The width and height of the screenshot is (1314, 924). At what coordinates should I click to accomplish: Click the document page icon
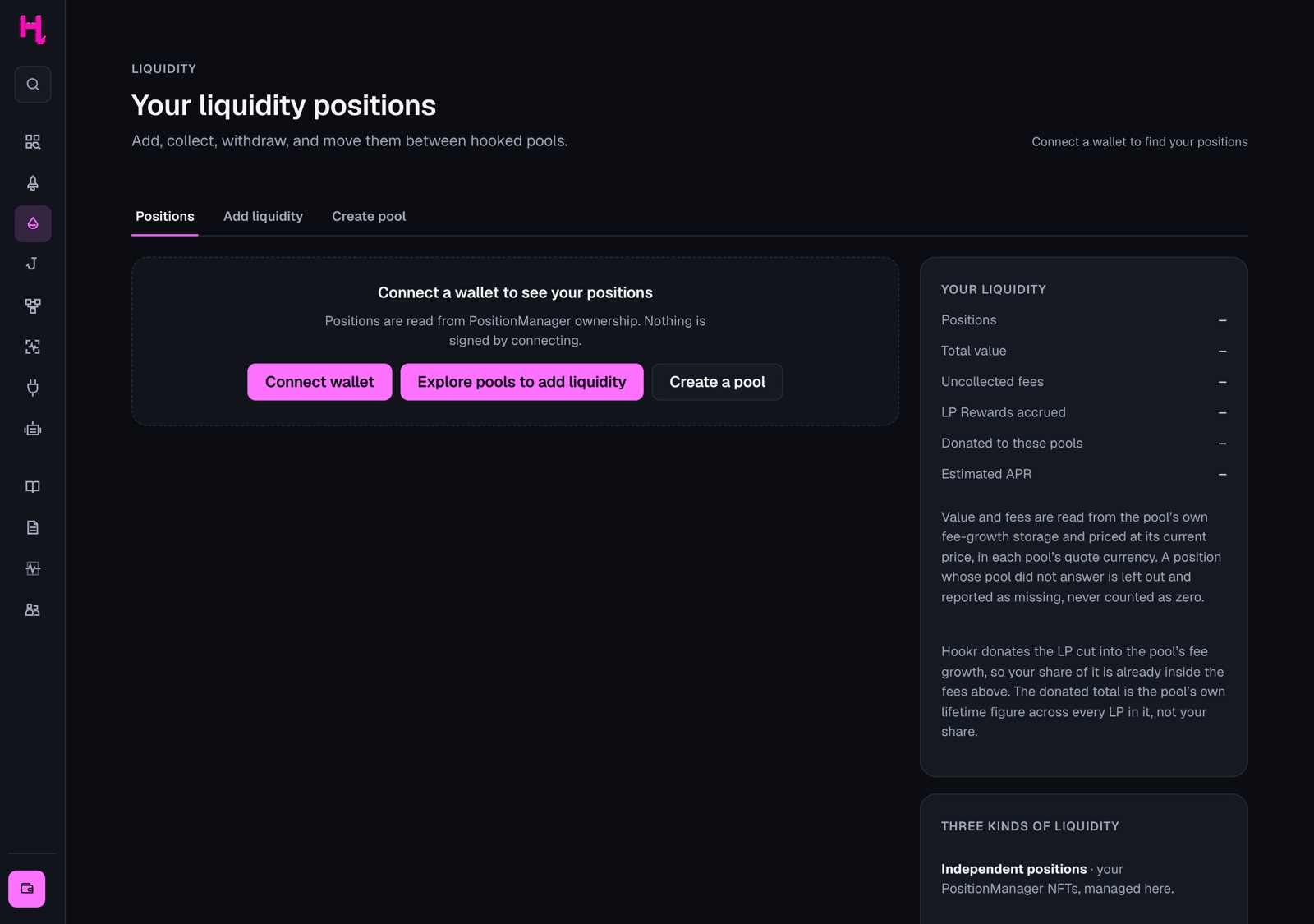[x=33, y=528]
